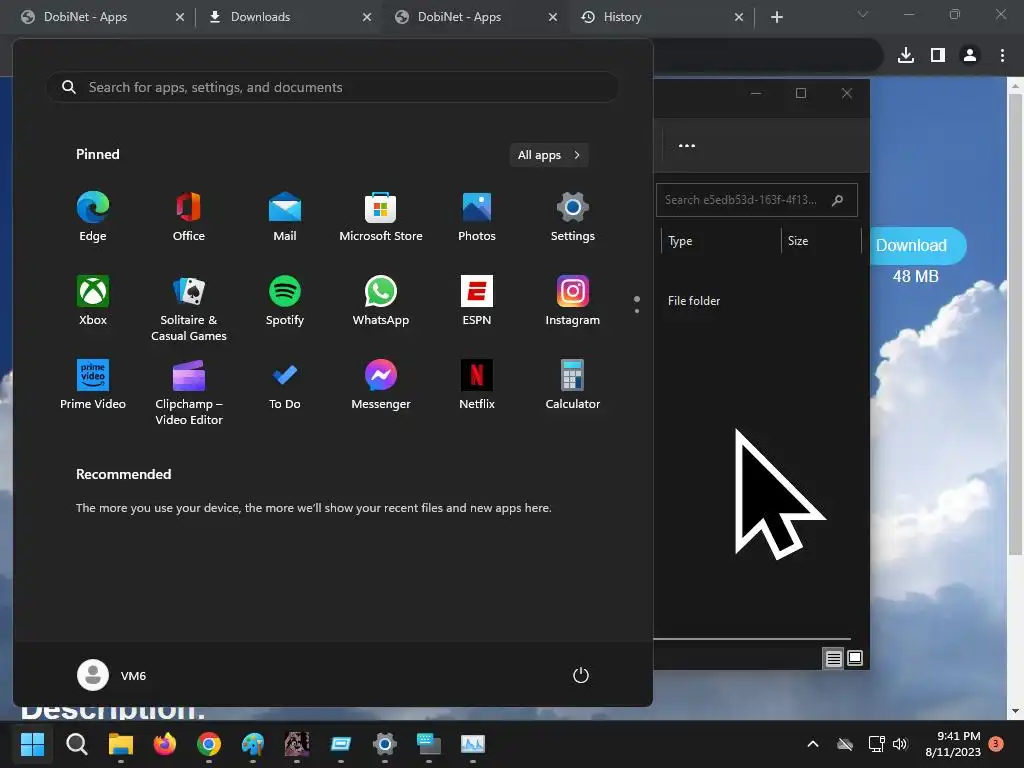Open the volume control in tray
Viewport: 1024px width, 768px height.
tap(900, 744)
